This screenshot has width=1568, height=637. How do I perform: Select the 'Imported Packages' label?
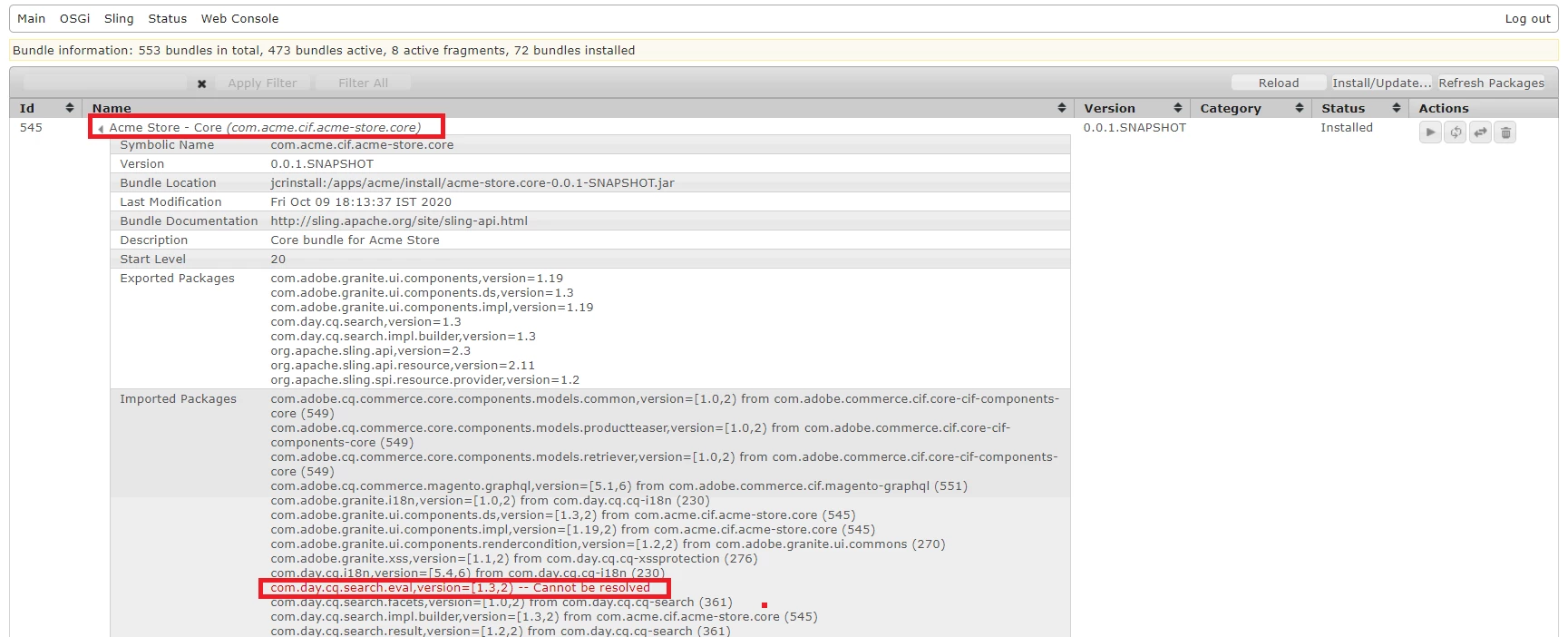pos(178,399)
